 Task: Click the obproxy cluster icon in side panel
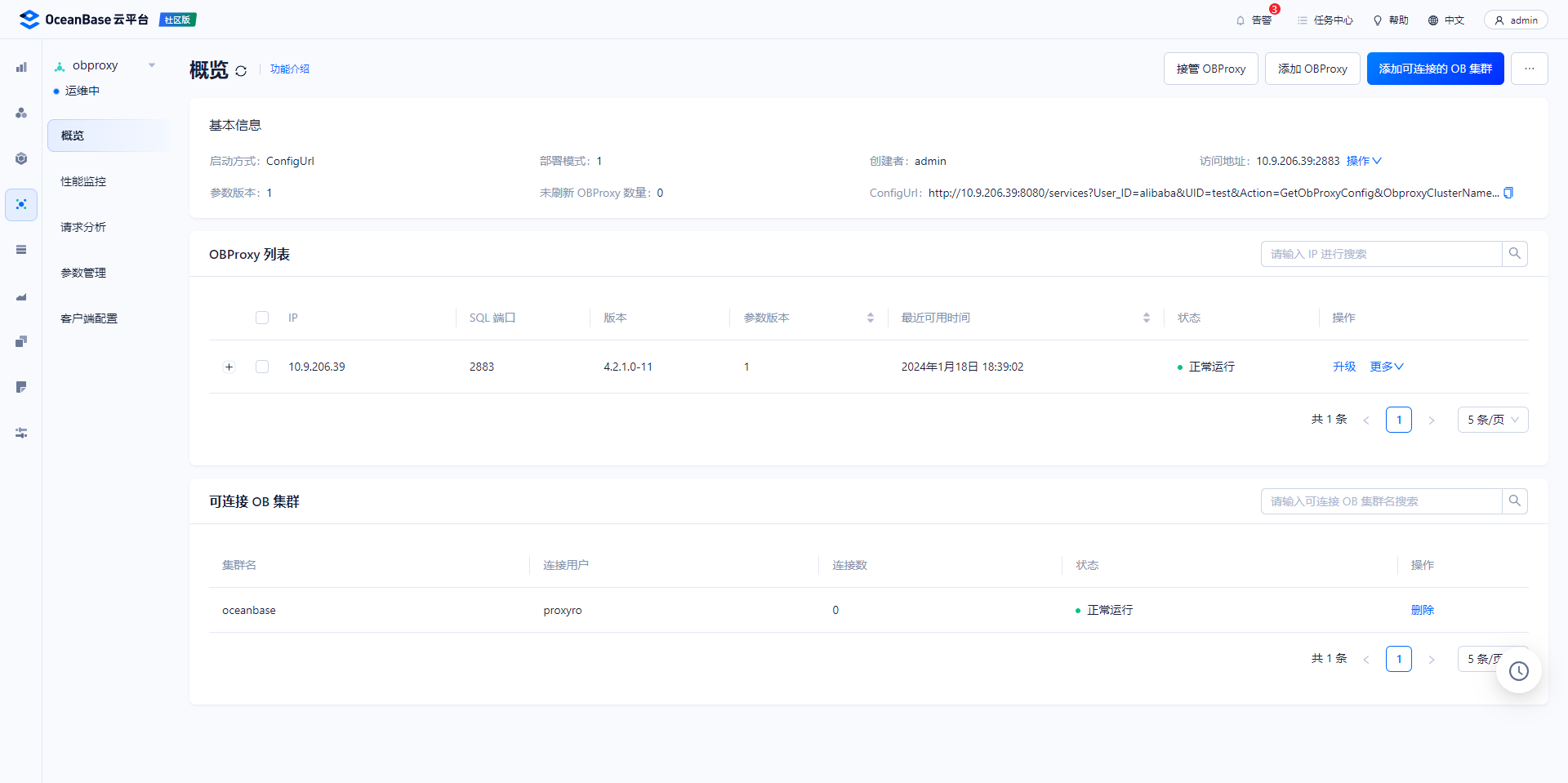click(x=60, y=66)
